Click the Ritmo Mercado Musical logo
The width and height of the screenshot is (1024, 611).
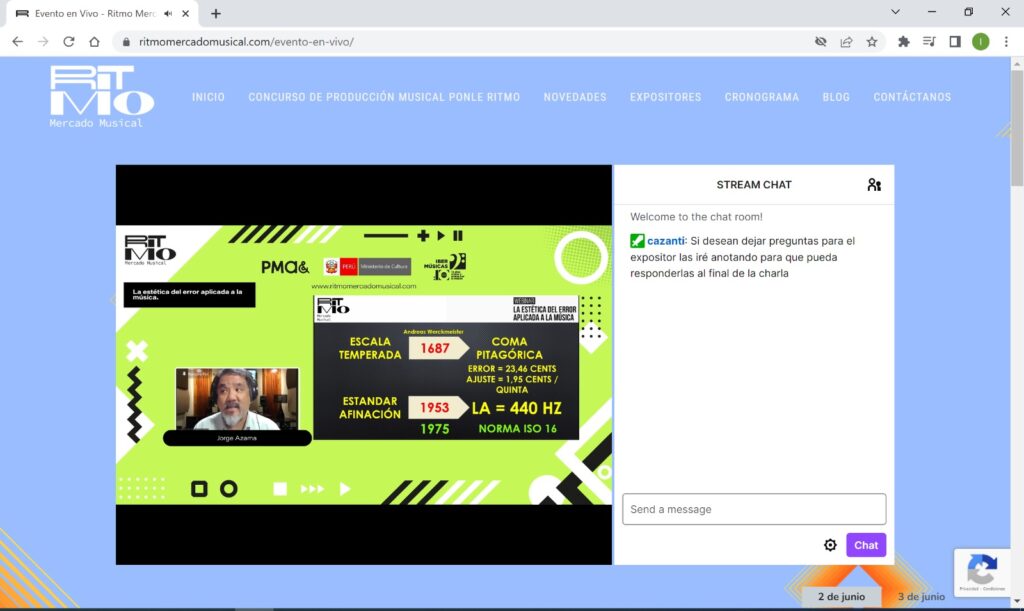[102, 97]
